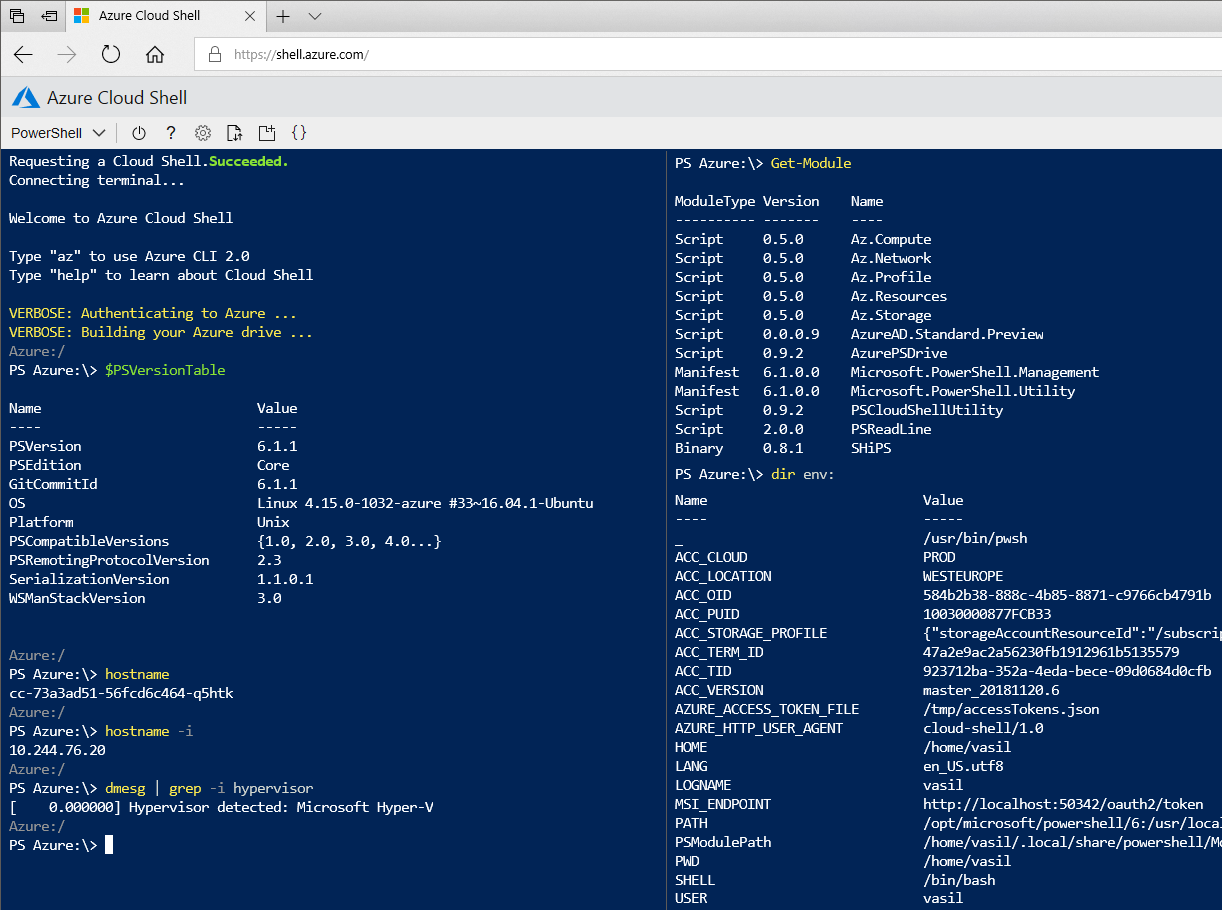Click the dir env: command text
Screen dimensions: 1222x910
[x=803, y=474]
